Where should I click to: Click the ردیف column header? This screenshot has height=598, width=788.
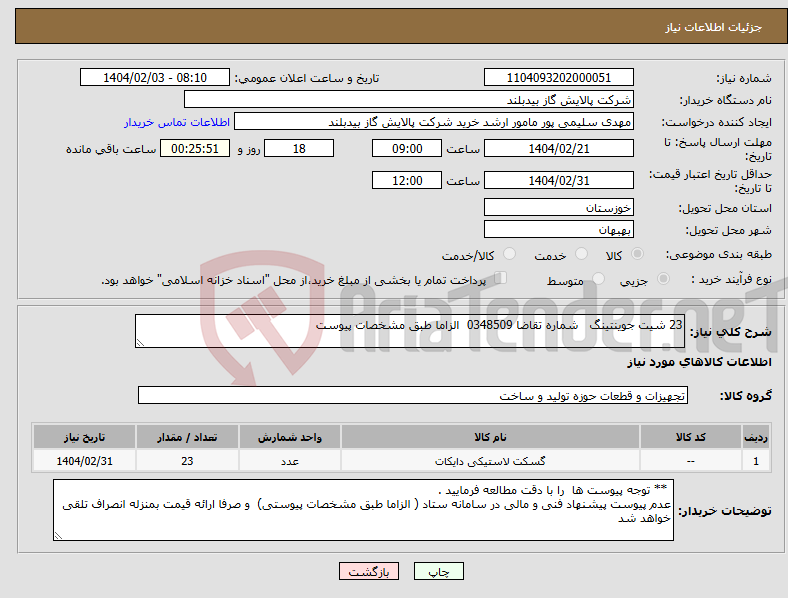pos(756,437)
